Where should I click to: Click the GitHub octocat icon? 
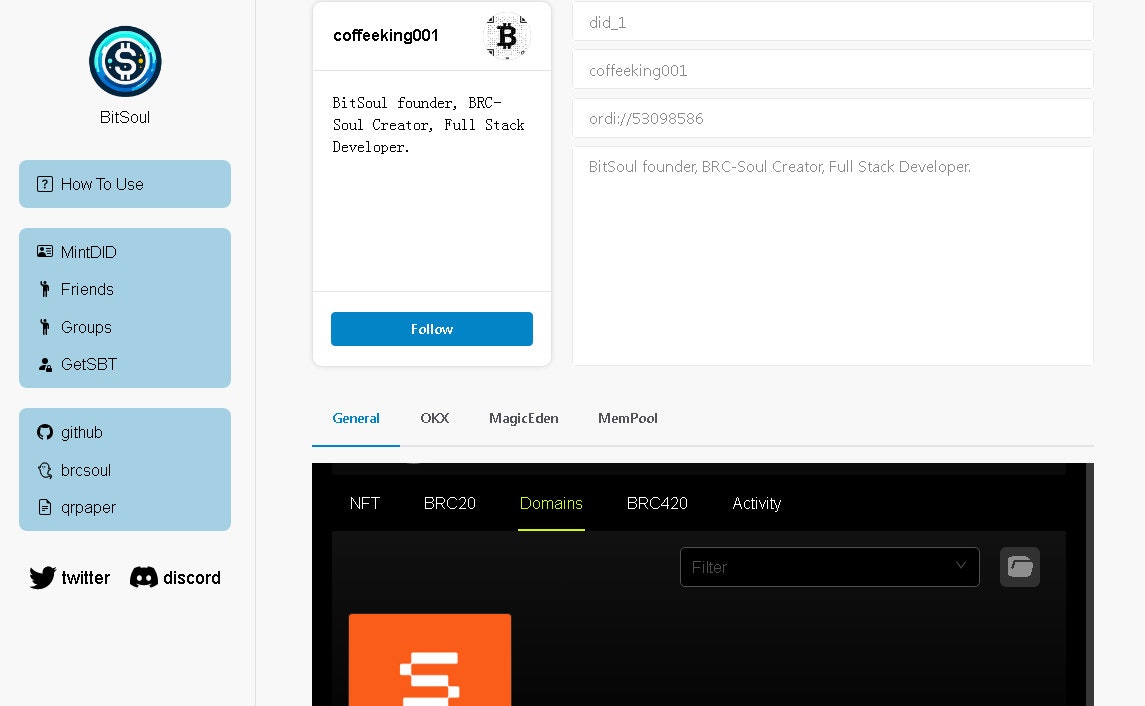[x=45, y=432]
